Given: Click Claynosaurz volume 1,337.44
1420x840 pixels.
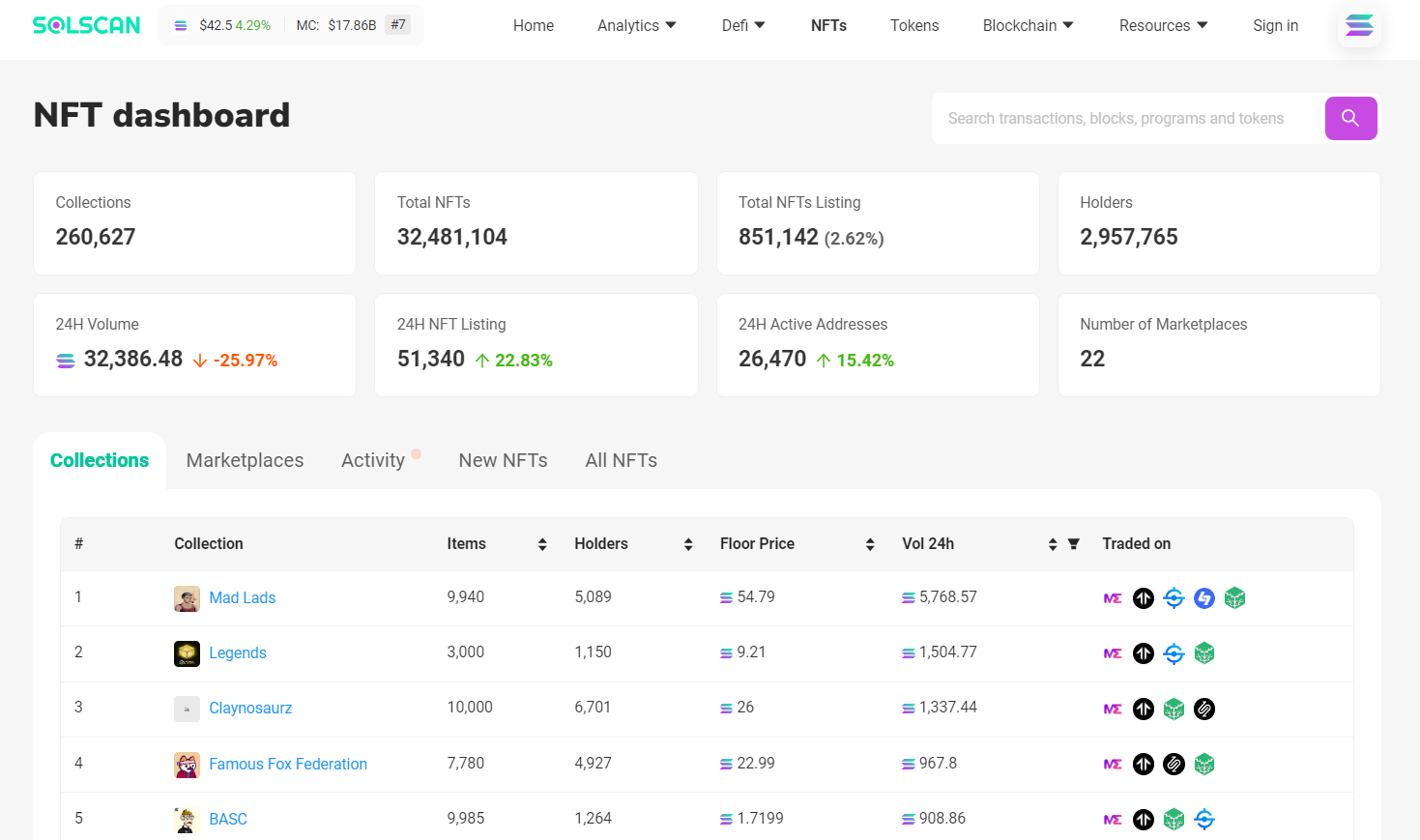Looking at the screenshot, I should (948, 708).
